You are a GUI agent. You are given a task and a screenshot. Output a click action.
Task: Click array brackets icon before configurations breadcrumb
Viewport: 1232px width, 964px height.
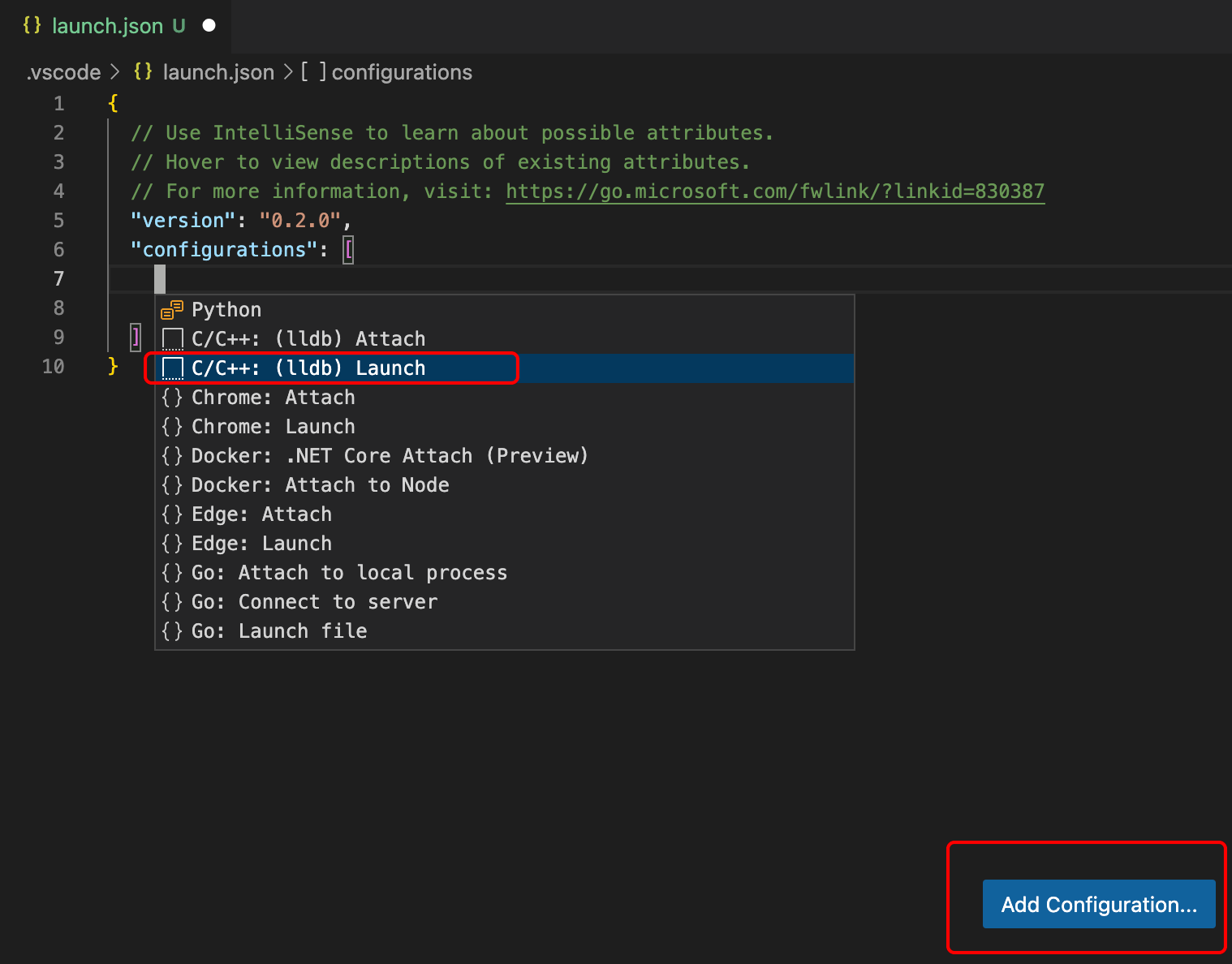tap(314, 71)
